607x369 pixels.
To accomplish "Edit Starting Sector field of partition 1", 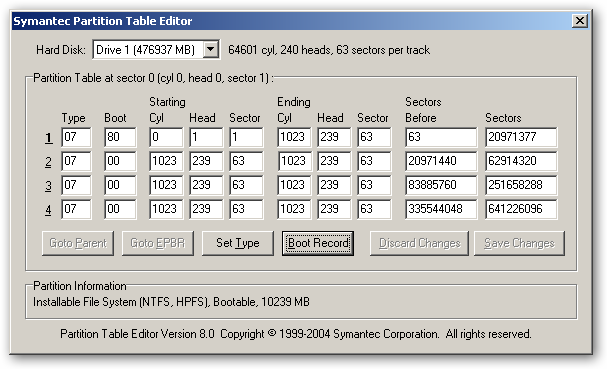I will coord(246,137).
